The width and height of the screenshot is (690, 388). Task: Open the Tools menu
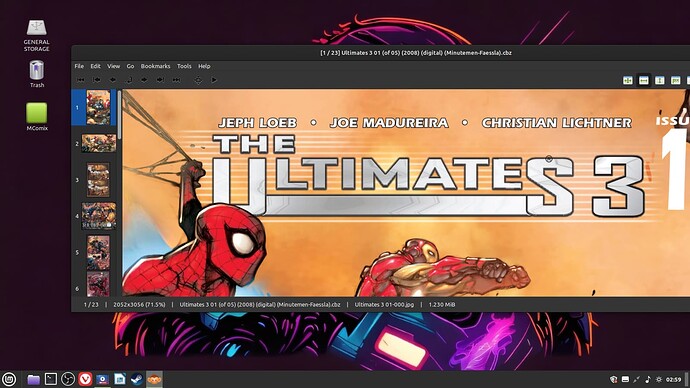point(184,66)
